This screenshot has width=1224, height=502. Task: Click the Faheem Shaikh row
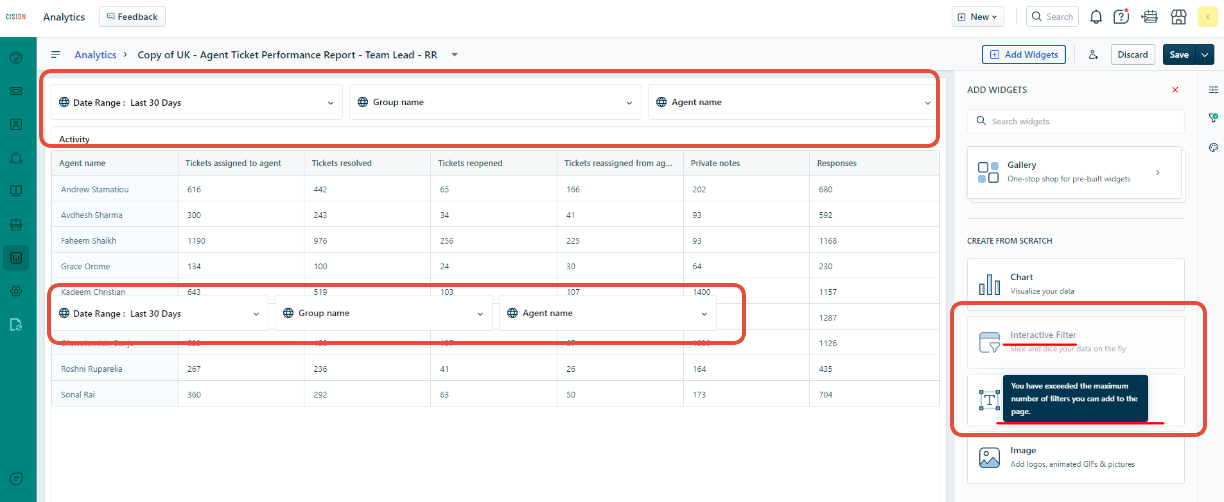[495, 240]
